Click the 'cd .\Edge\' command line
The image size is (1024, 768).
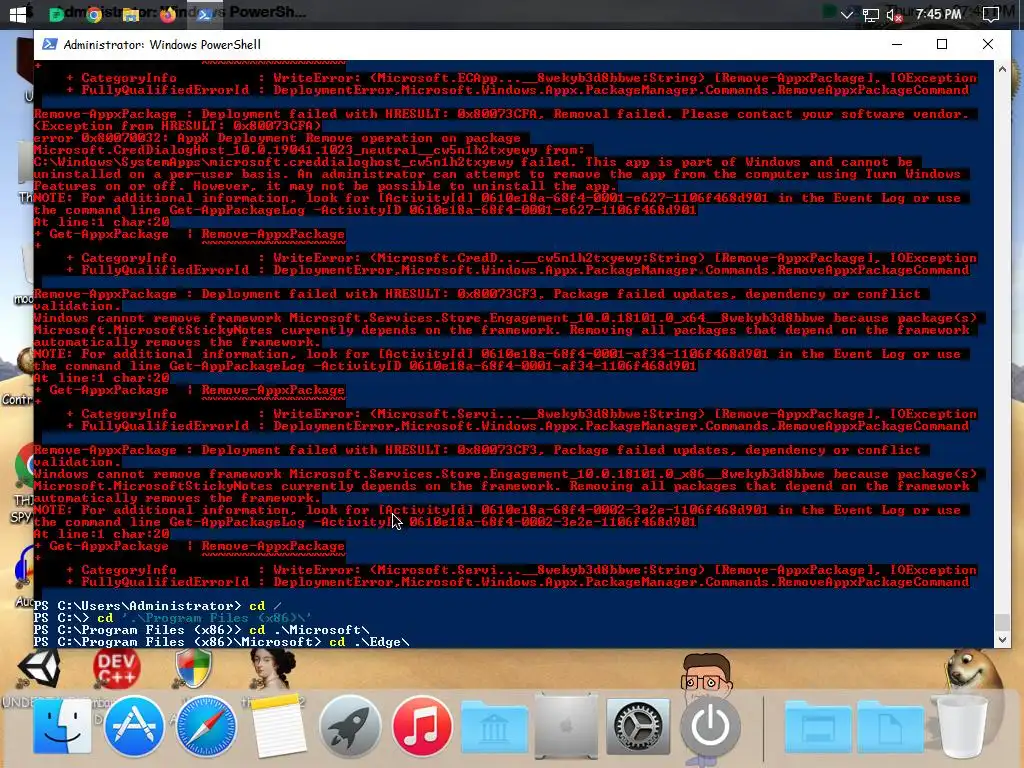point(369,642)
